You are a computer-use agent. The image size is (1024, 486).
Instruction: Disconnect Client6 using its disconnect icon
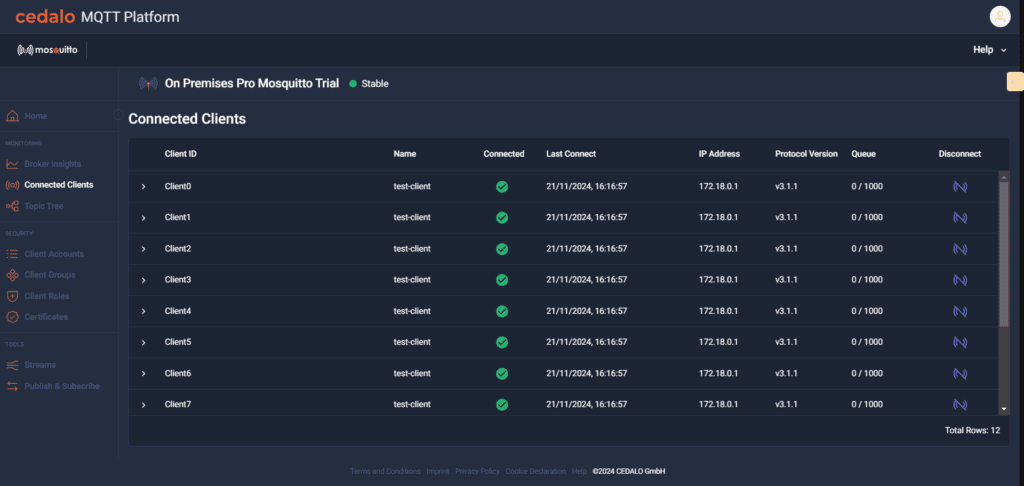[959, 374]
